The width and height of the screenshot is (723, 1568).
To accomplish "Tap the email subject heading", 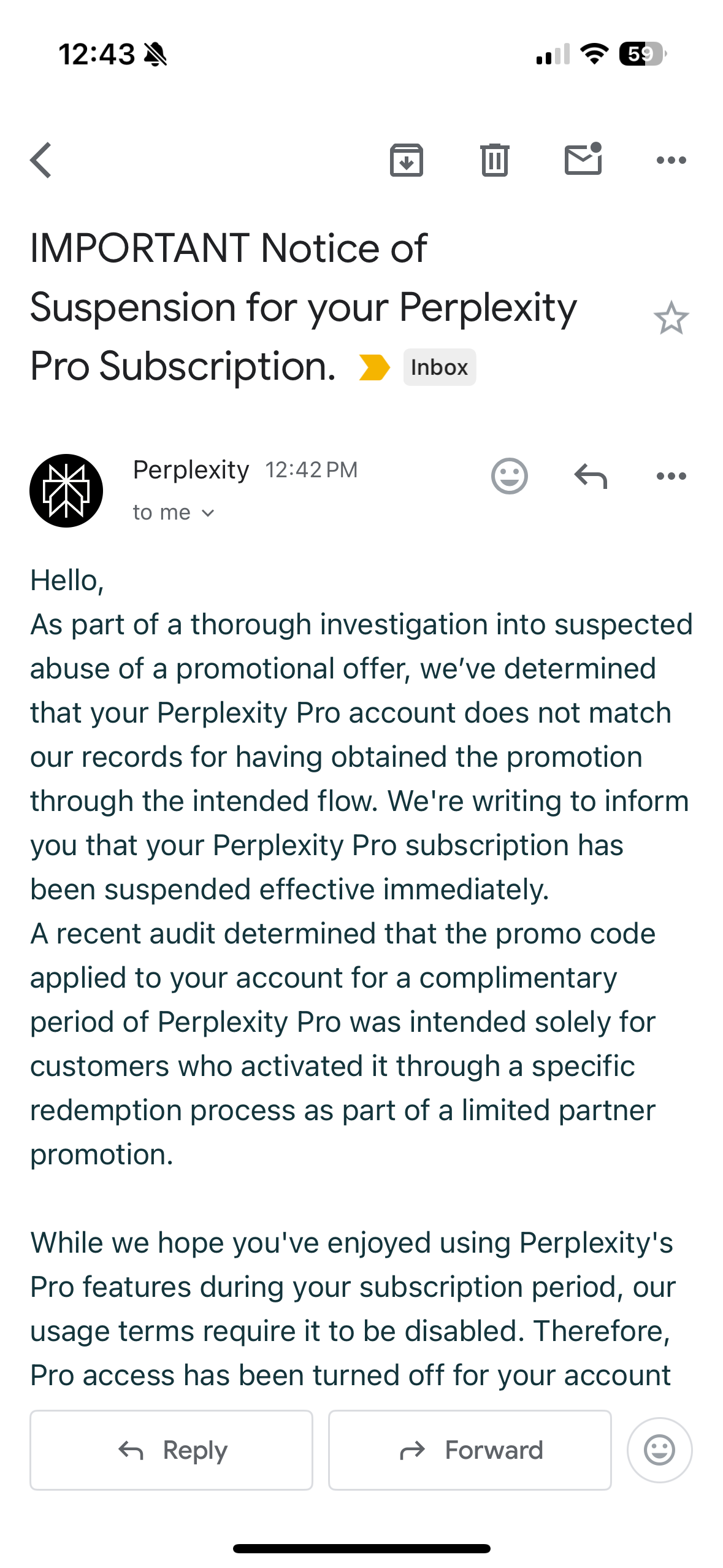I will 304,307.
